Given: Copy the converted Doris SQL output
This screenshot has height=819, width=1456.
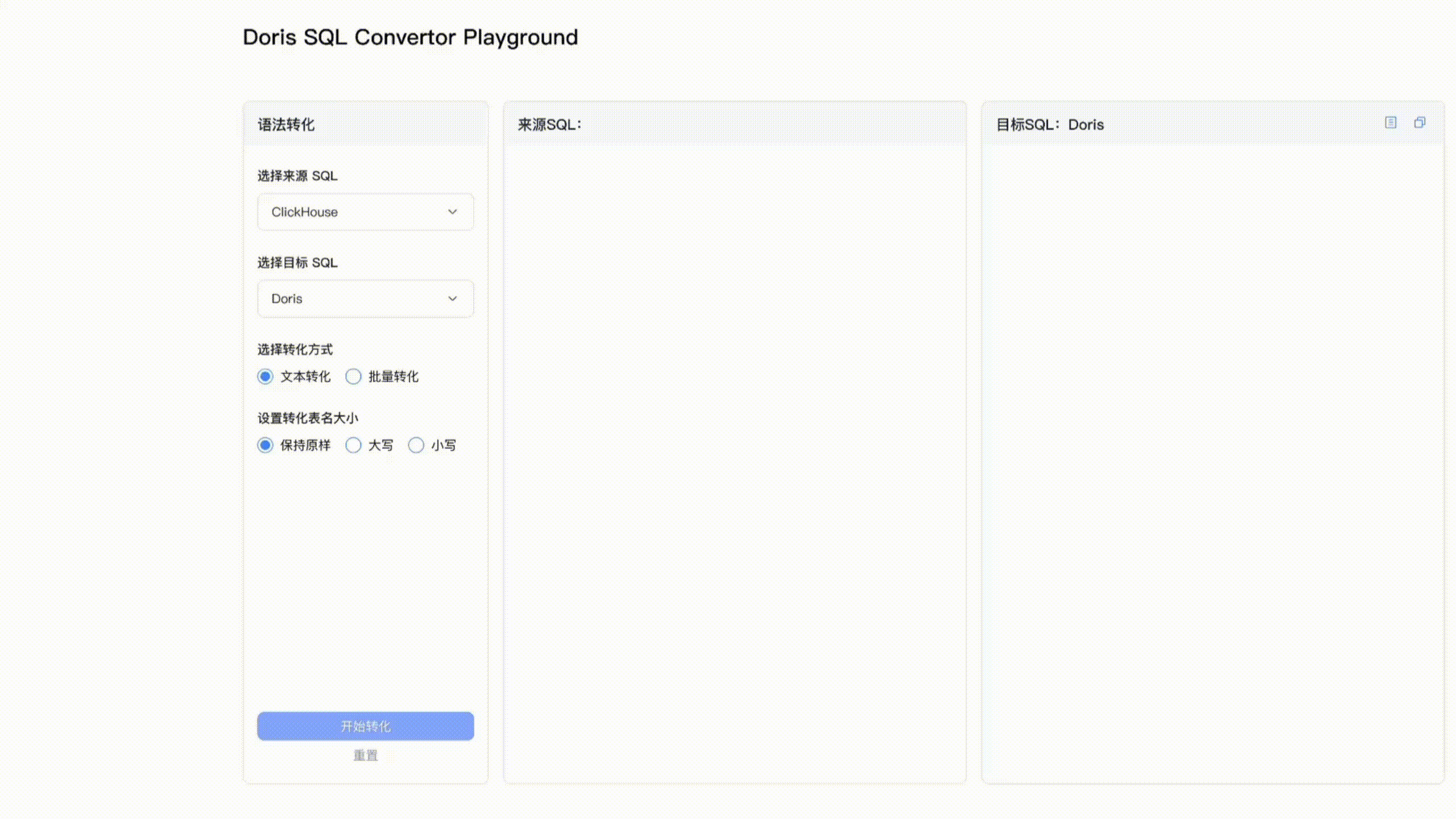Looking at the screenshot, I should click(1420, 123).
